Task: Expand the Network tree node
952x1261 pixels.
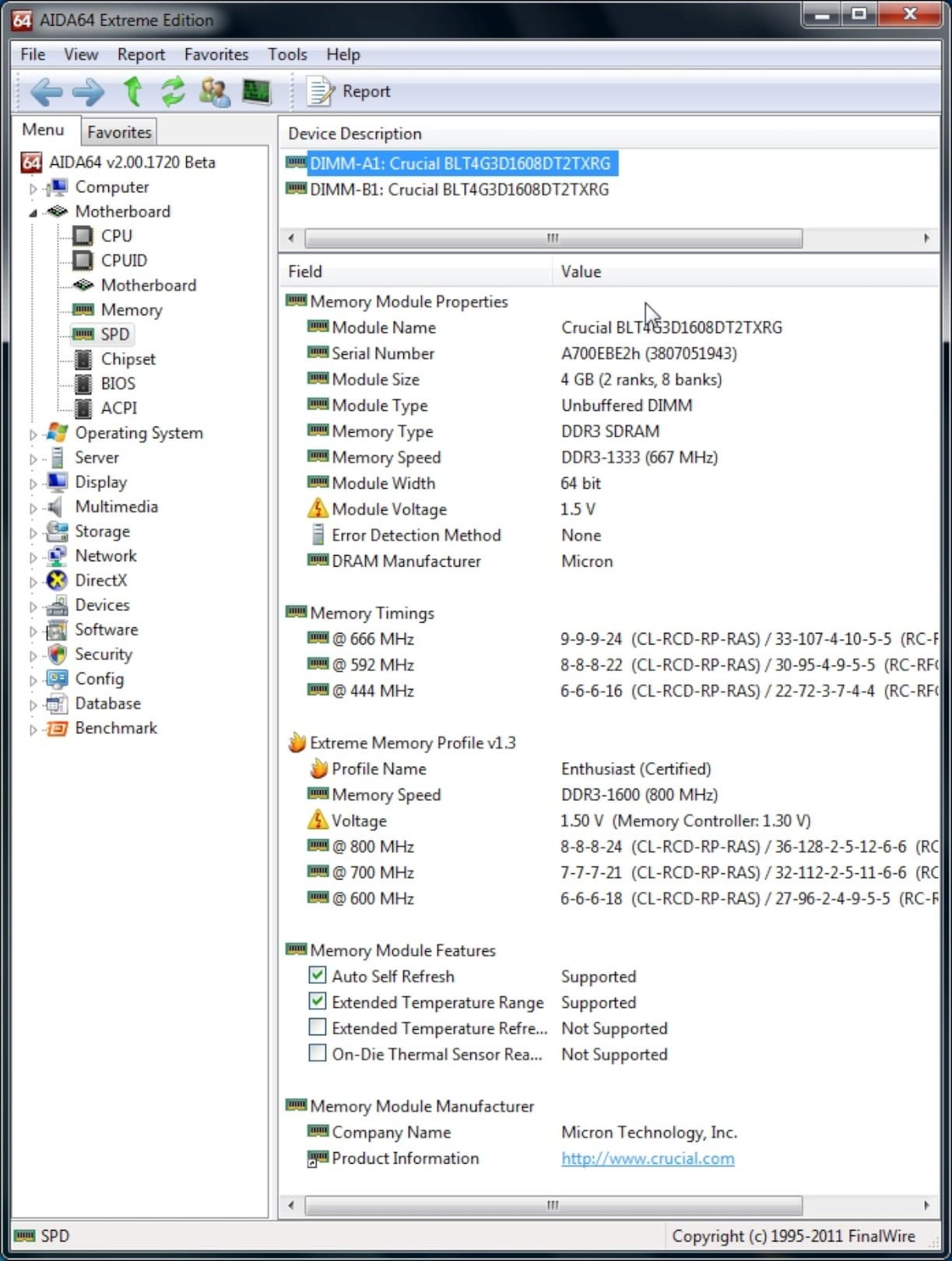Action: [x=33, y=557]
